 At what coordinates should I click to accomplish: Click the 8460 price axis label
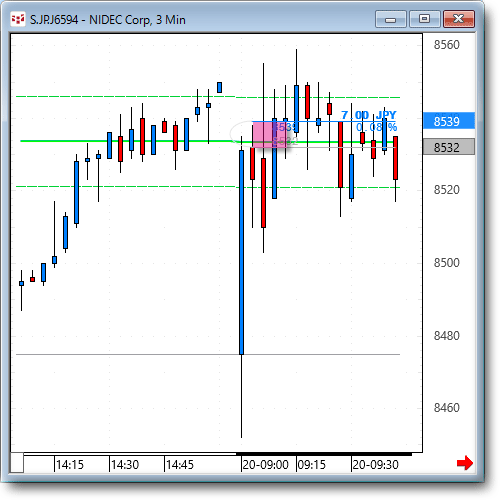[x=446, y=408]
